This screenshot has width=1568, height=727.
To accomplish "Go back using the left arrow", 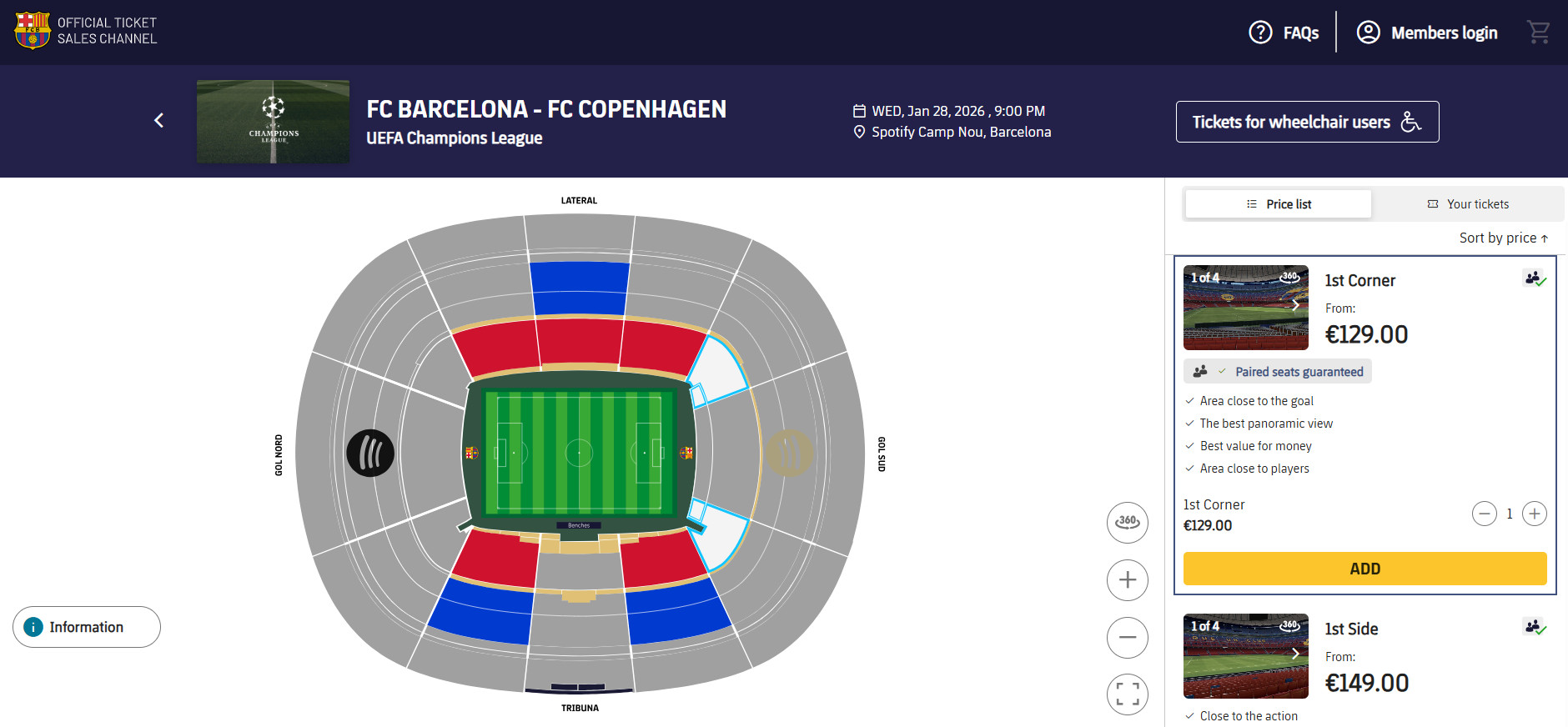I will click(158, 121).
